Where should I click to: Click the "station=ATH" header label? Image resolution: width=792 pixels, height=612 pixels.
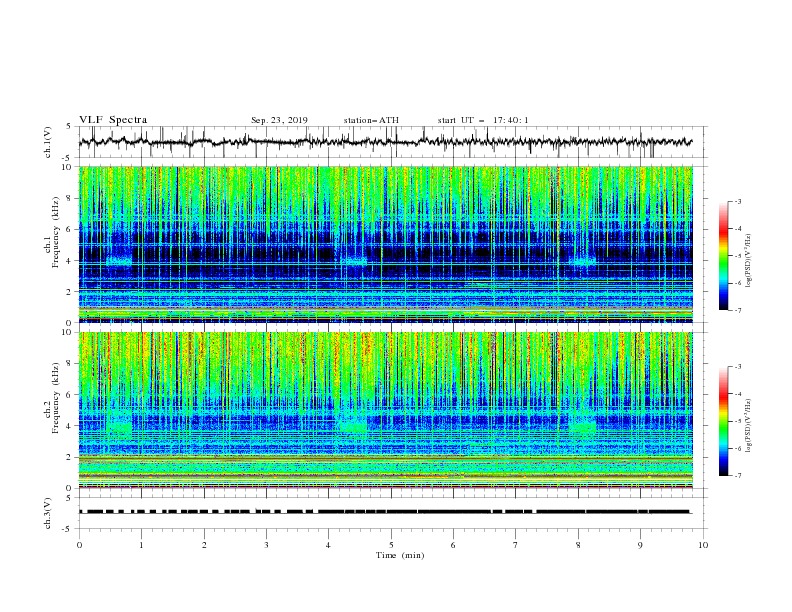(x=371, y=120)
